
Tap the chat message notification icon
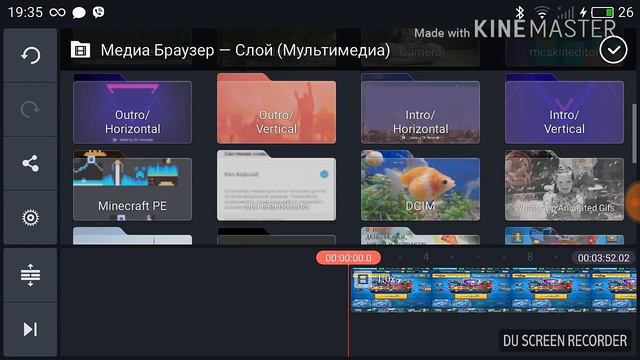(79, 13)
